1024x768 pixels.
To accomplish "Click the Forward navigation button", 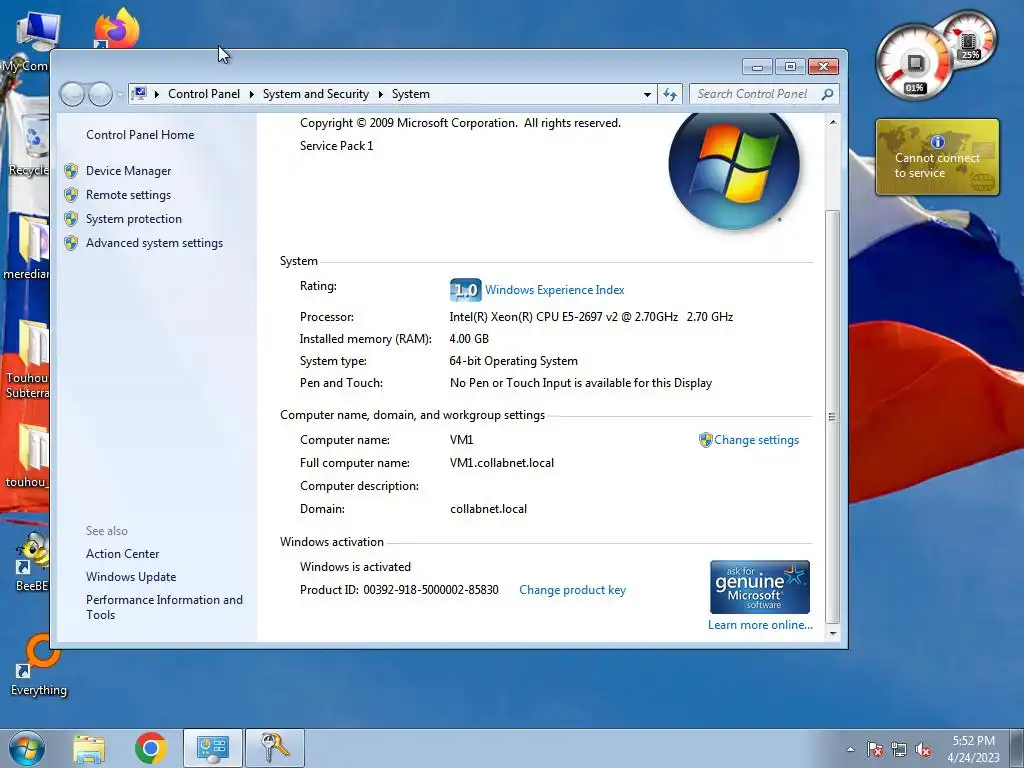I will (x=100, y=95).
